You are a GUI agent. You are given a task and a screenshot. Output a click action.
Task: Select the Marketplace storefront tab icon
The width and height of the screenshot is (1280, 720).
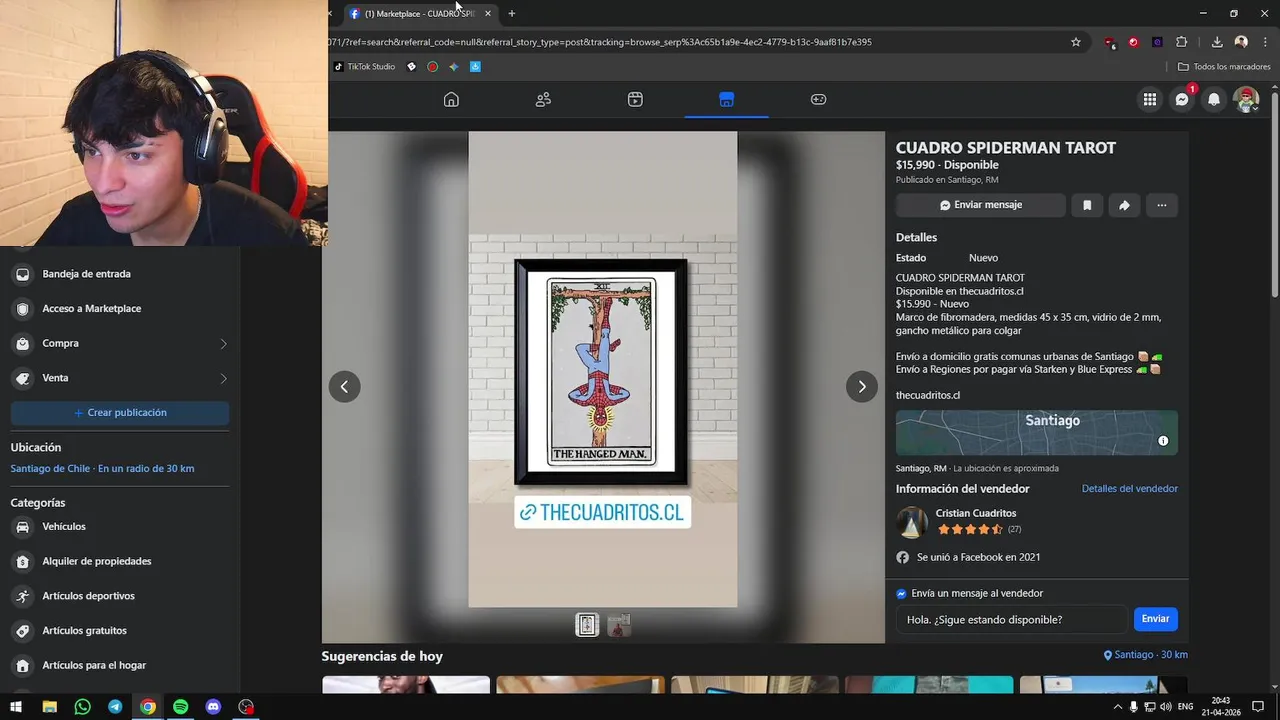[726, 99]
